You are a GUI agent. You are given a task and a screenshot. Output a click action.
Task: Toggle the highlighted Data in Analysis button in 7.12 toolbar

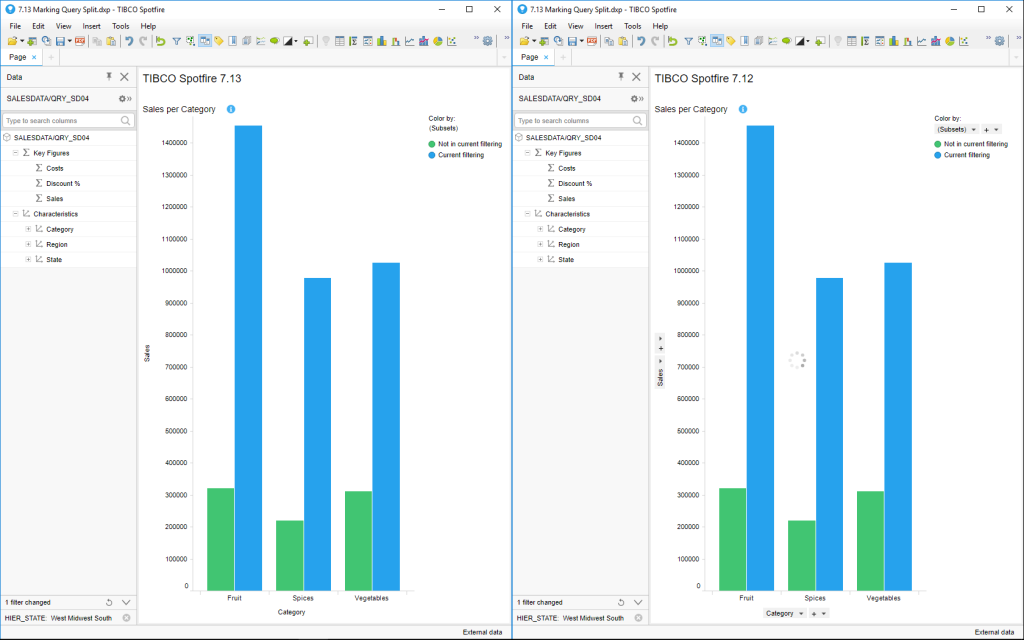click(717, 40)
